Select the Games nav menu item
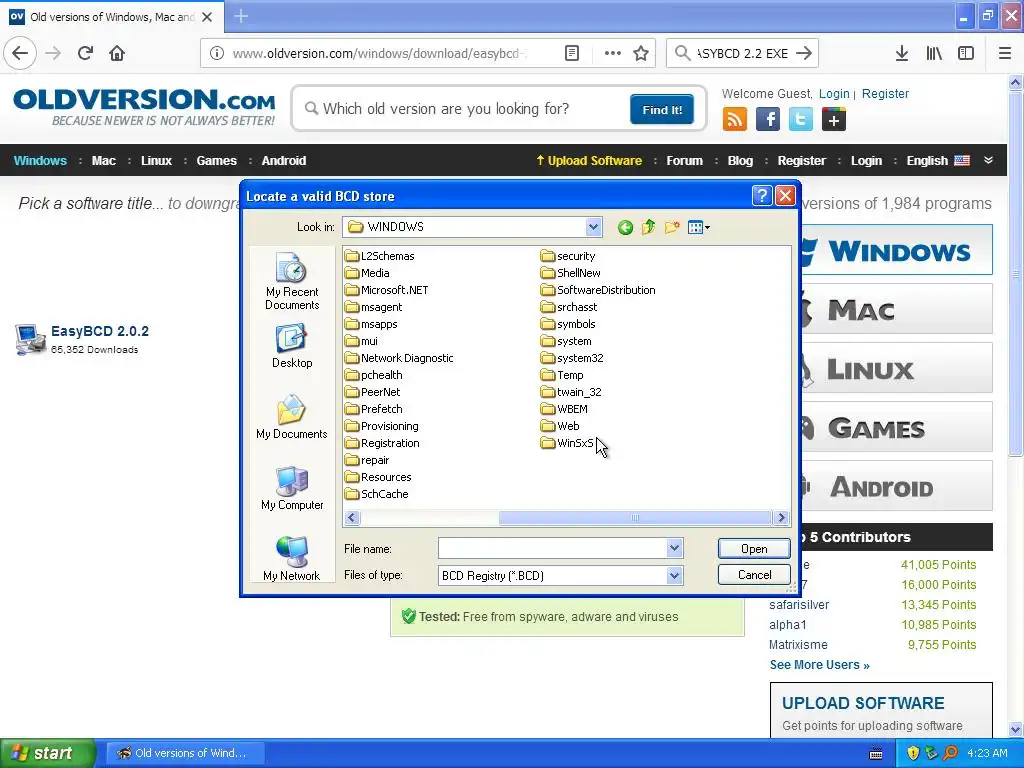 click(x=216, y=161)
